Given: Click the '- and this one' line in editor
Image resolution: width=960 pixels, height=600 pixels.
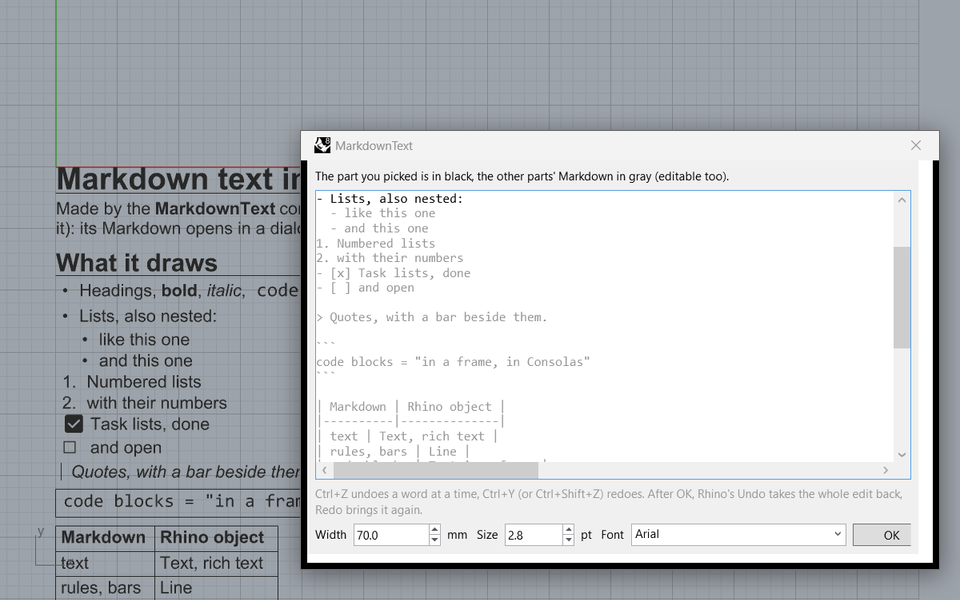Looking at the screenshot, I should coord(380,228).
